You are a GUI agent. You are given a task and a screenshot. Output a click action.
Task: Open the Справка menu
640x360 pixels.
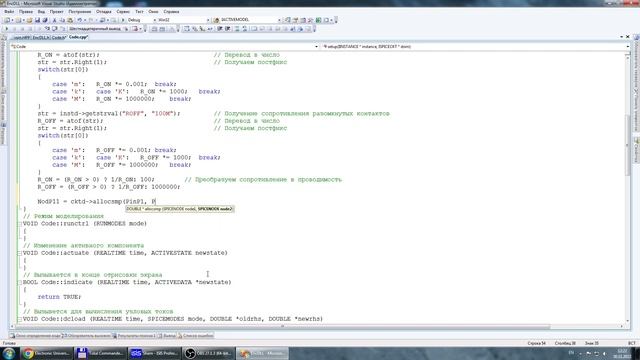point(171,12)
